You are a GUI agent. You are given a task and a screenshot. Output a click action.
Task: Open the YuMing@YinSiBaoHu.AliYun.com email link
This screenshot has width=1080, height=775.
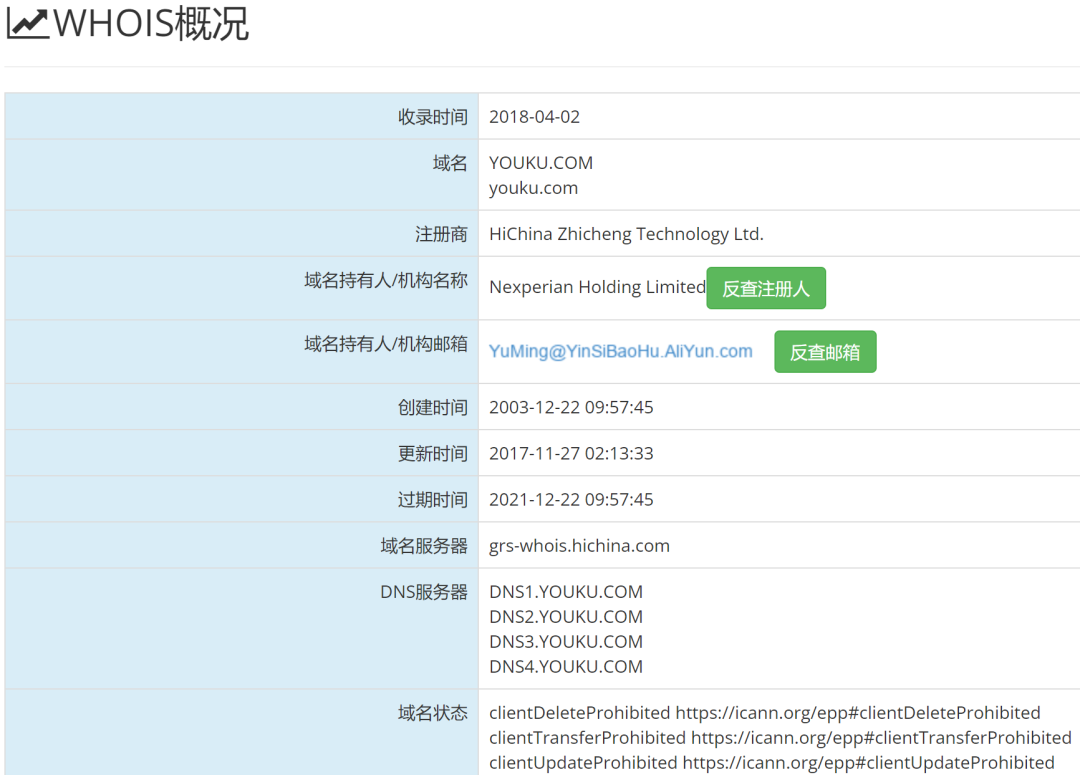(620, 351)
